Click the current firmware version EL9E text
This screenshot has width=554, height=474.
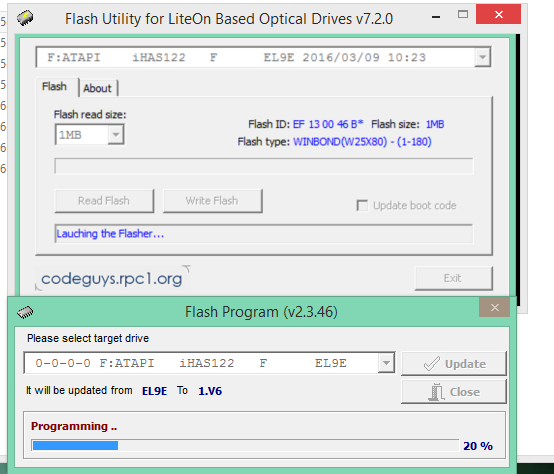154,391
